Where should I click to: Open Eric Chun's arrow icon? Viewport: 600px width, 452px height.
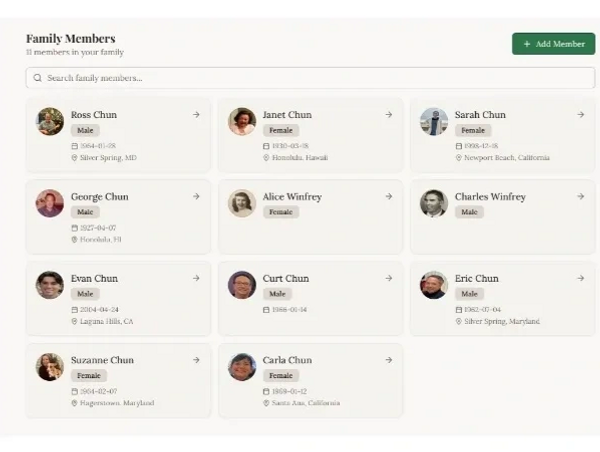click(580, 279)
